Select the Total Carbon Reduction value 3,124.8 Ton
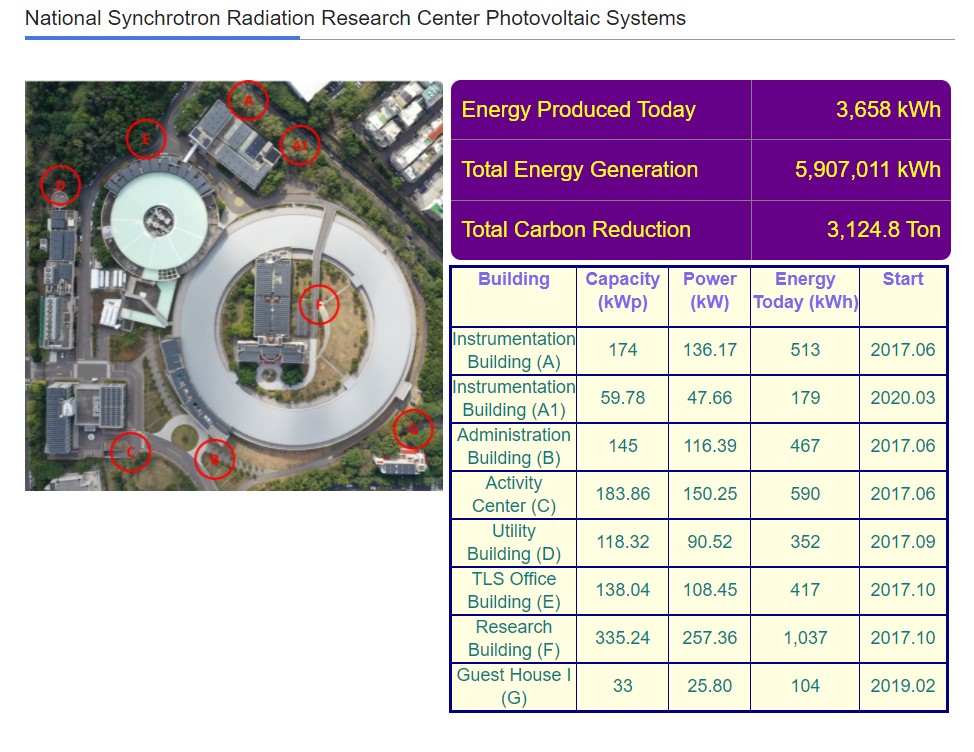974x752 pixels. [x=883, y=230]
